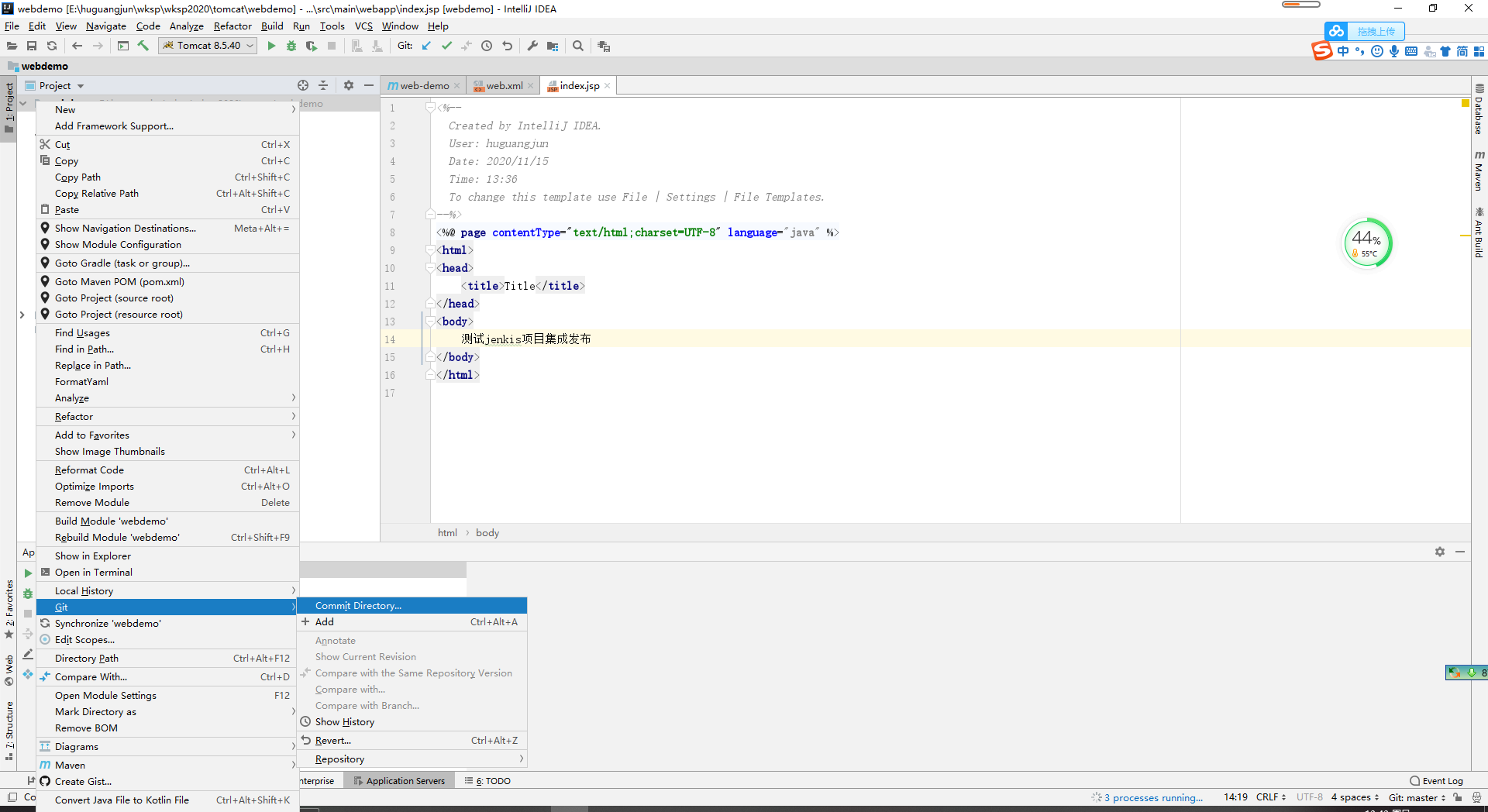This screenshot has width=1488, height=812.
Task: Open the Refactor menu in the menu bar
Action: 232,26
